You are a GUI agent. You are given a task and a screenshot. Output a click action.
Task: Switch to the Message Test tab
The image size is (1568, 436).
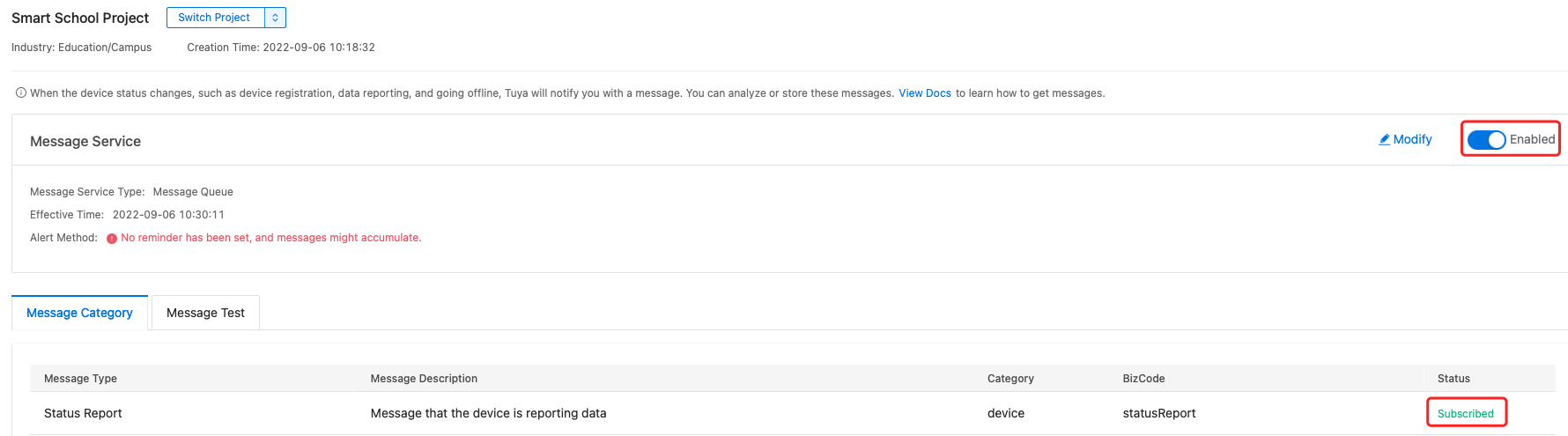205,313
